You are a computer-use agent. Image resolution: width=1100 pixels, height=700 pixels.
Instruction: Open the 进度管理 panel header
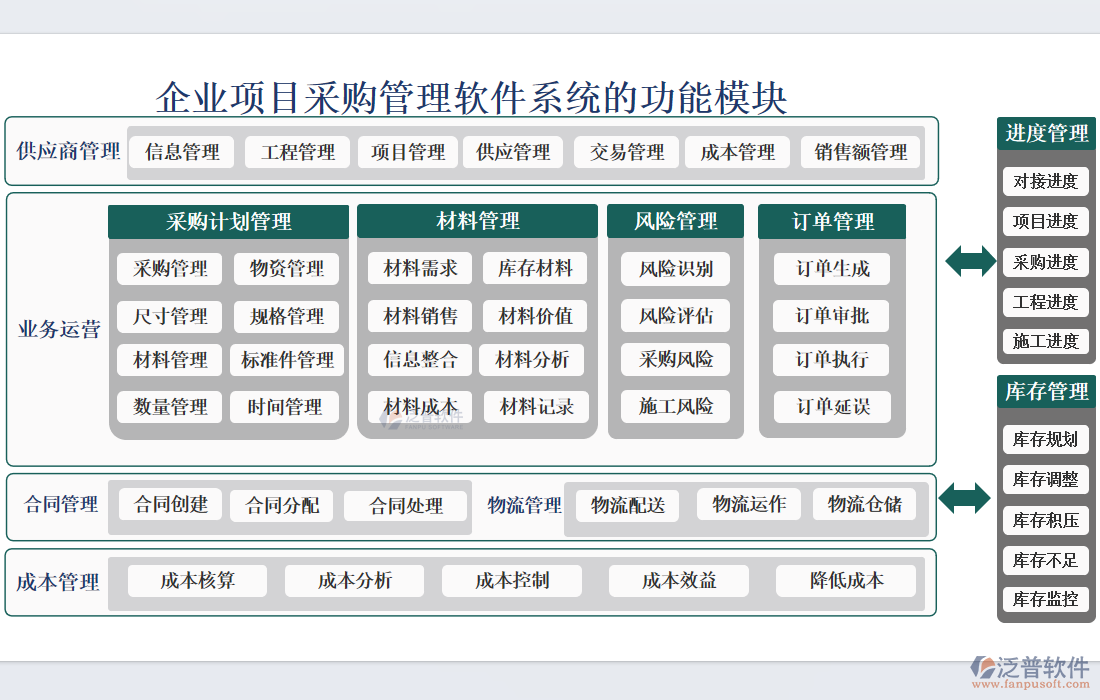pyautogui.click(x=1045, y=133)
